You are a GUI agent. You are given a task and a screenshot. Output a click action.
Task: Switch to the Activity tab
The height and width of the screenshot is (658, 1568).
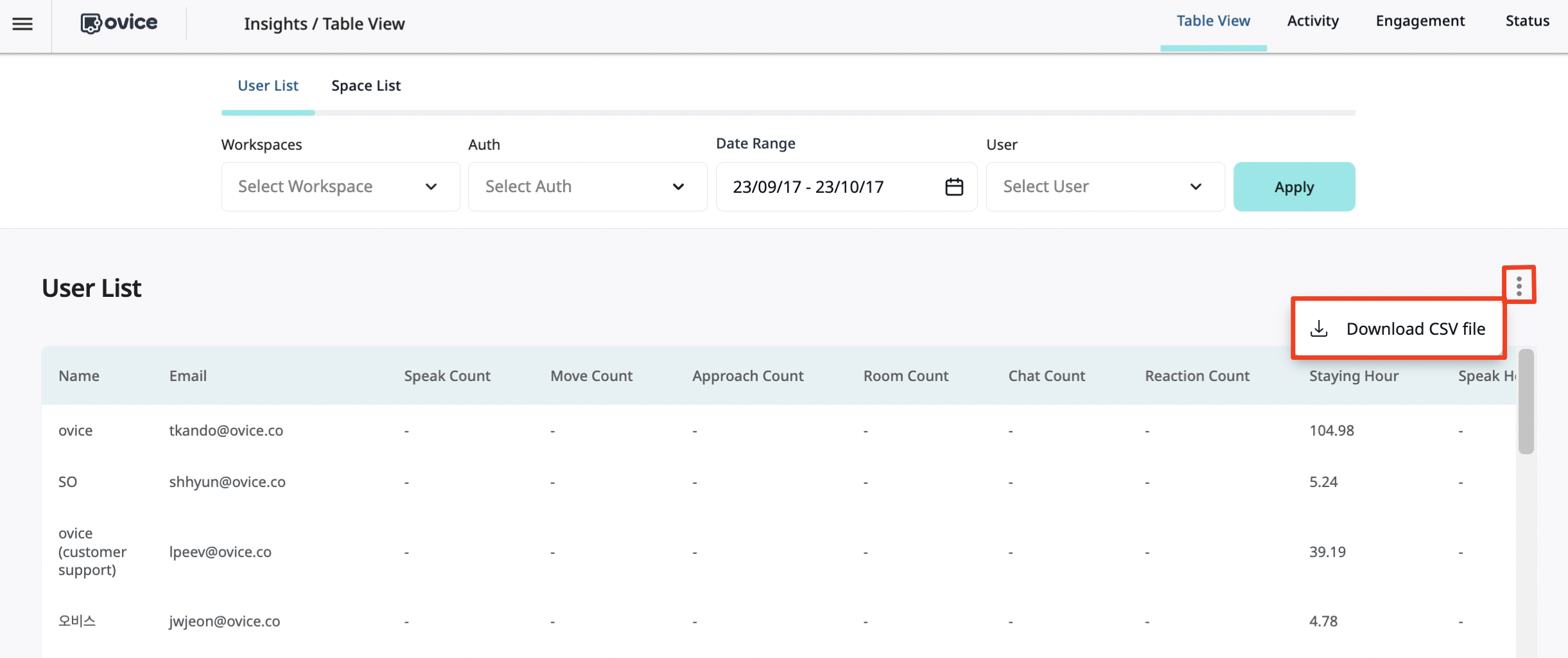pos(1312,21)
